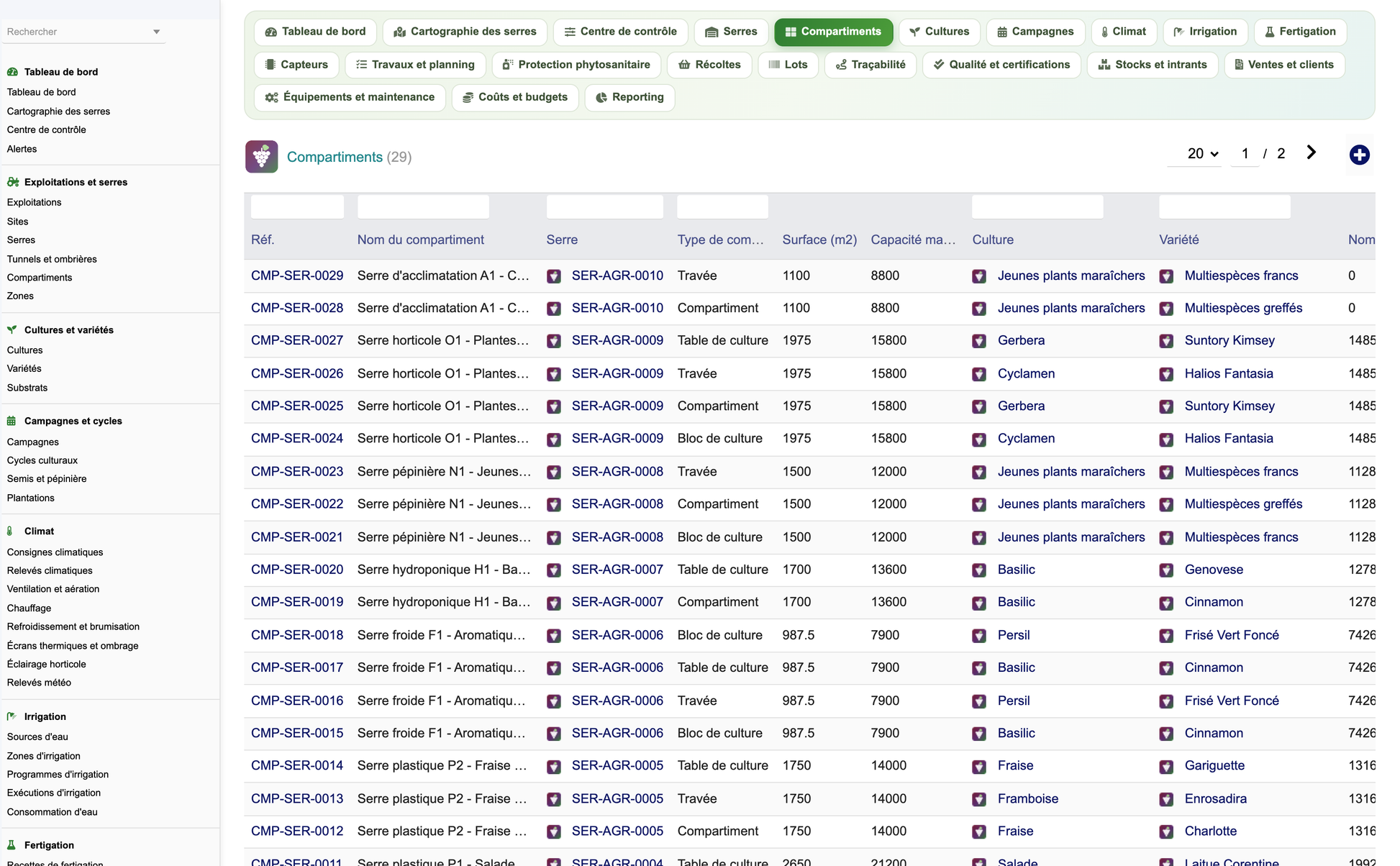Open the Cinnamon link in row CMP-SER-0019

pos(1214,601)
